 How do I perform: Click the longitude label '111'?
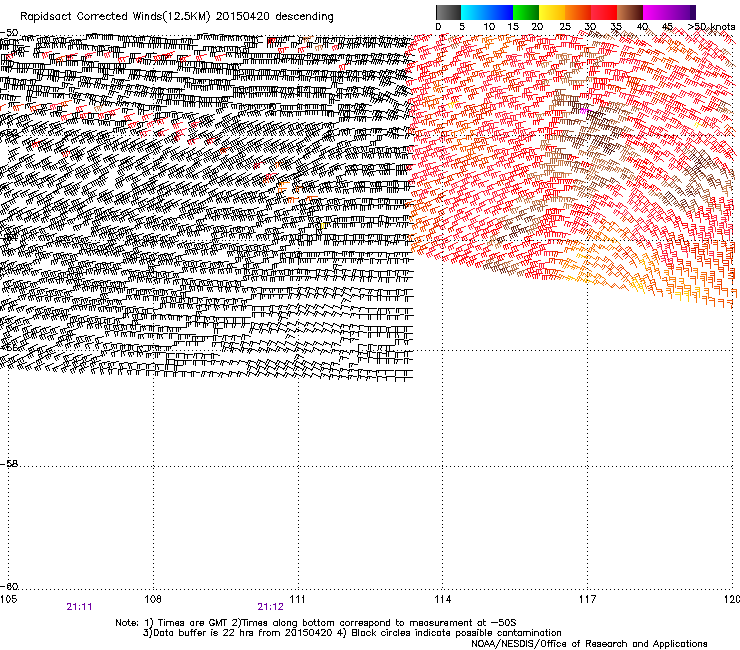click(297, 599)
